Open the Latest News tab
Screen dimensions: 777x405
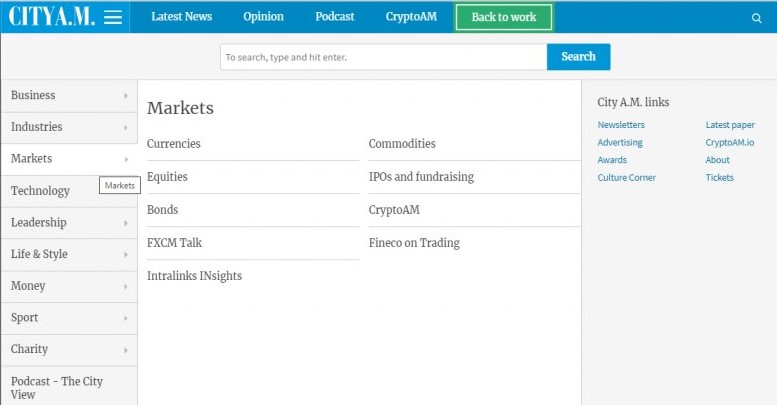pos(181,17)
